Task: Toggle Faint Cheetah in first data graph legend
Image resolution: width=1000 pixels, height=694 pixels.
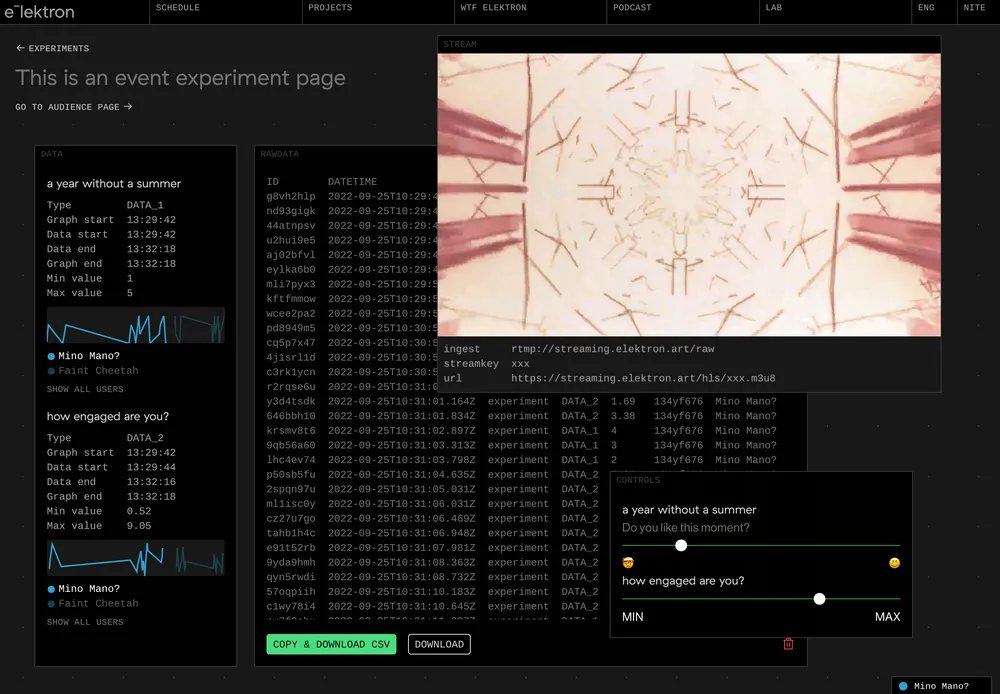Action: (97, 371)
